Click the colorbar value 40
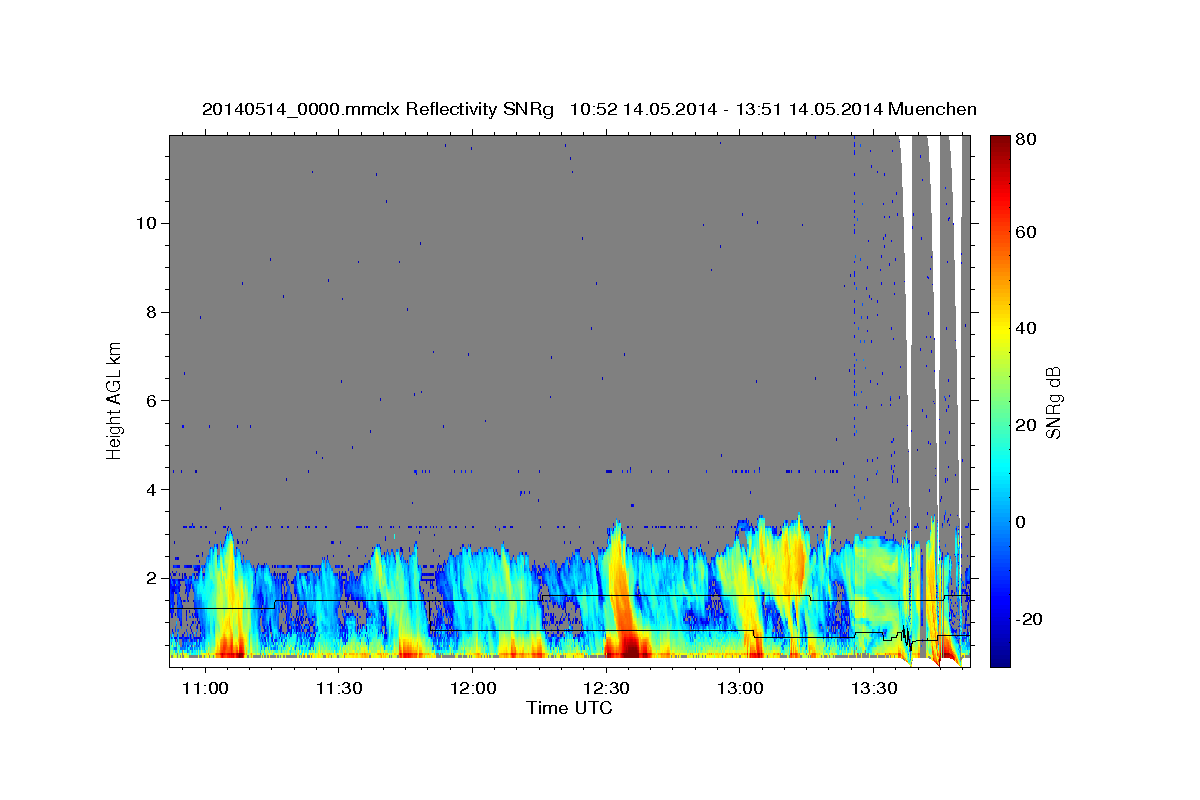This screenshot has height=800, width=1200. tap(1028, 329)
